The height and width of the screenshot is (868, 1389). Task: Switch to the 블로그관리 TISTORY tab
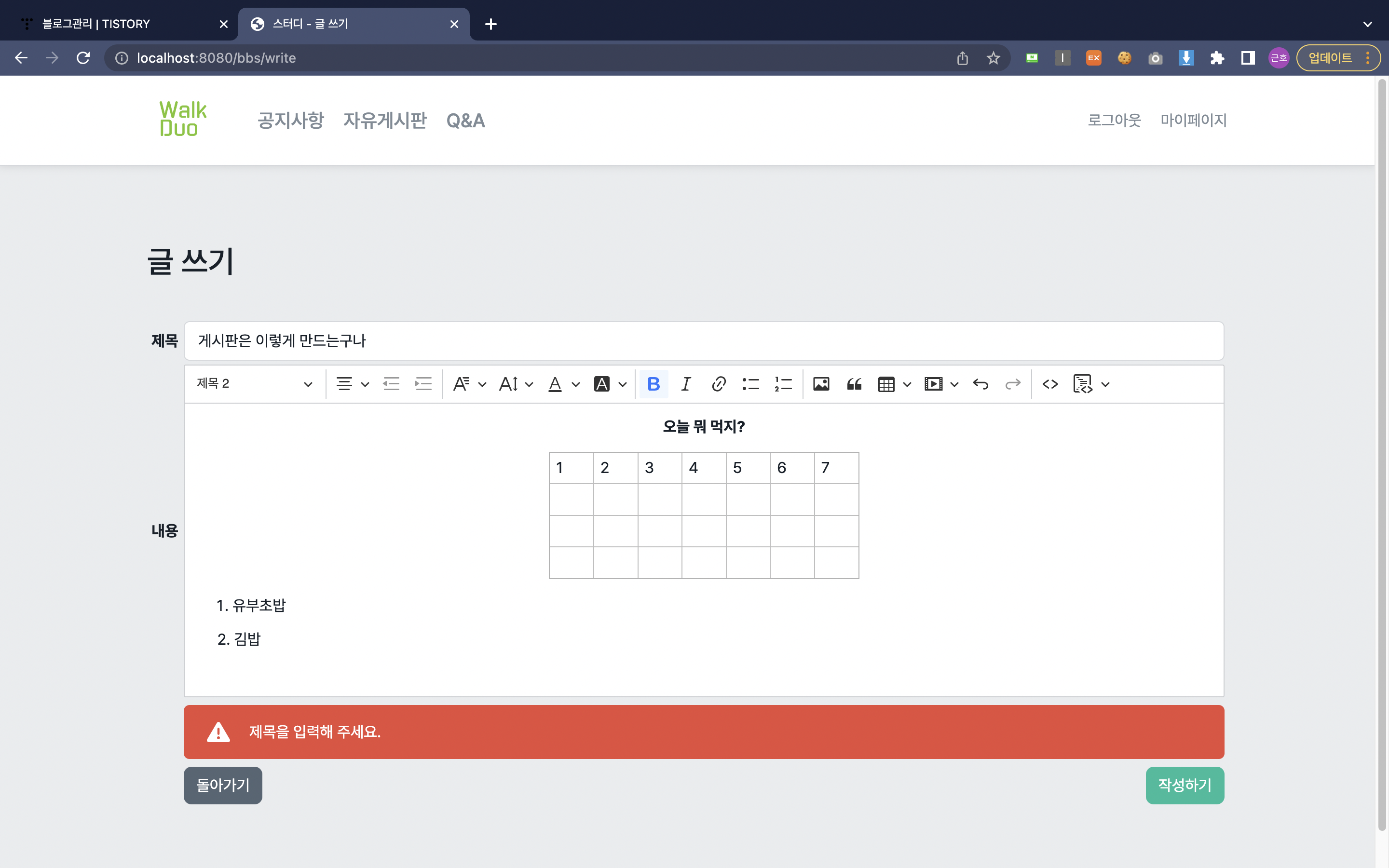(96, 24)
